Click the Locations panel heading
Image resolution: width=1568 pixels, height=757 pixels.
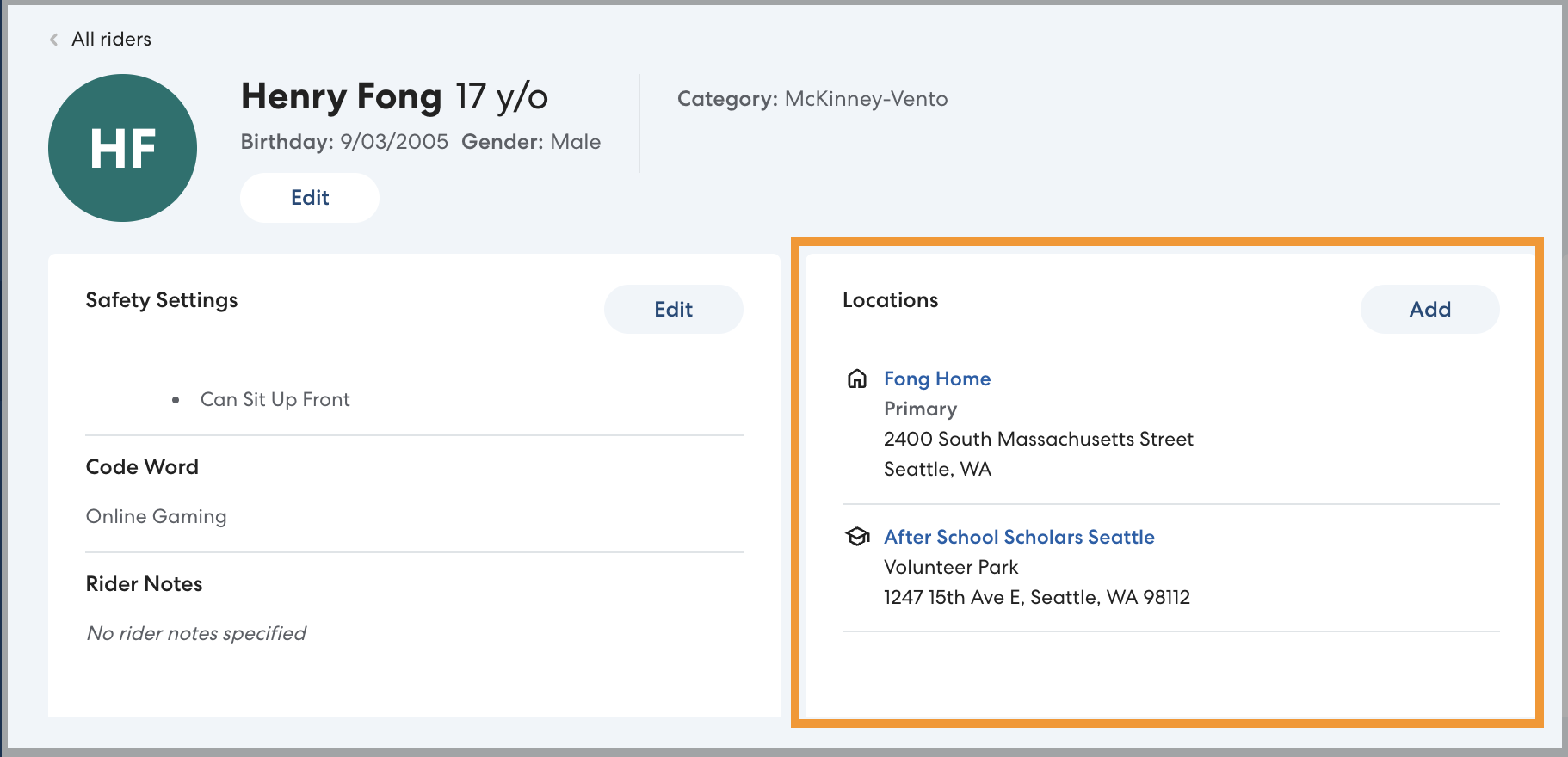click(x=890, y=300)
